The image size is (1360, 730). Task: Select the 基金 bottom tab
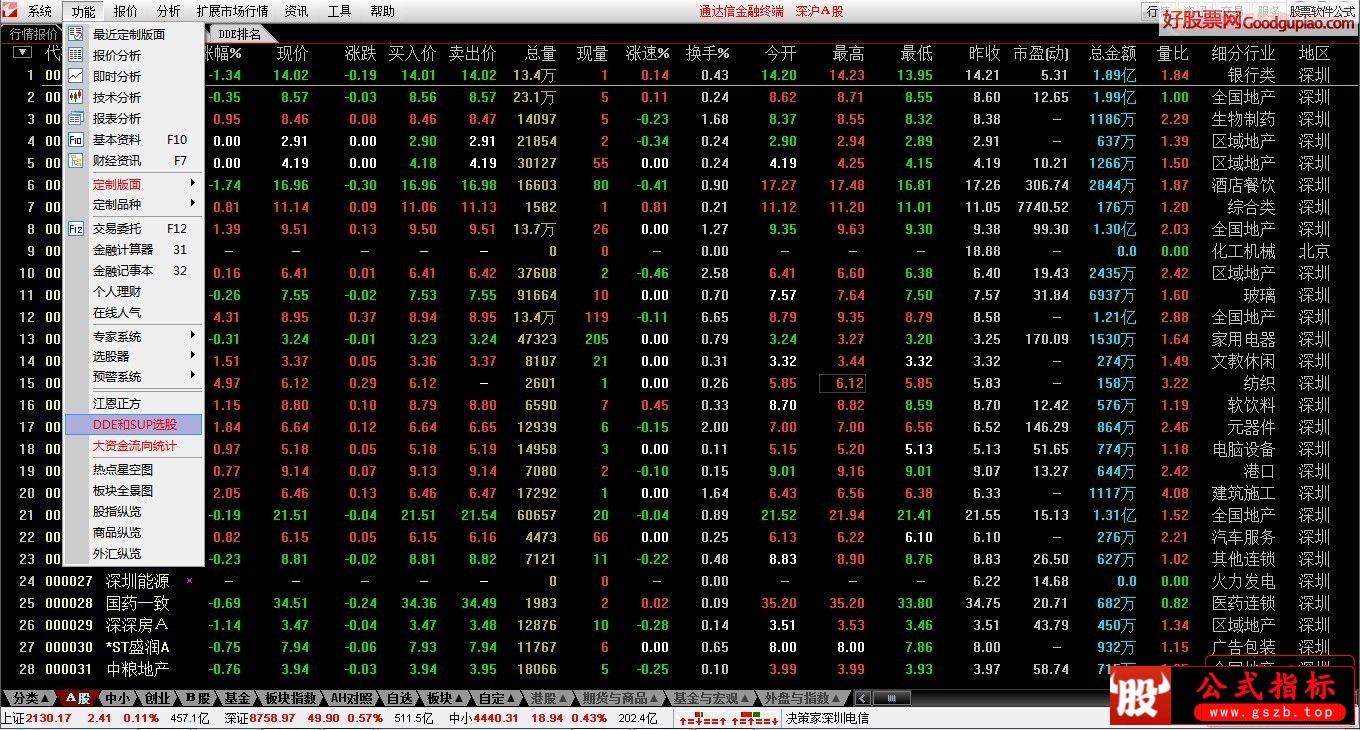pyautogui.click(x=238, y=698)
